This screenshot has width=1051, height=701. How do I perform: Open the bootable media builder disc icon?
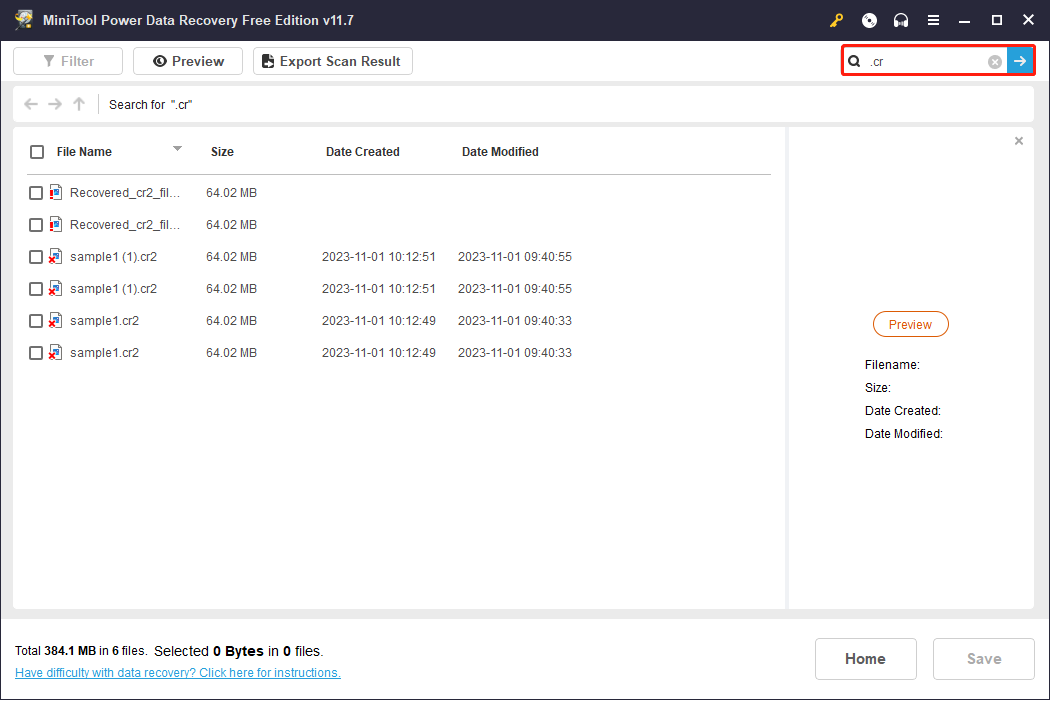tap(869, 20)
